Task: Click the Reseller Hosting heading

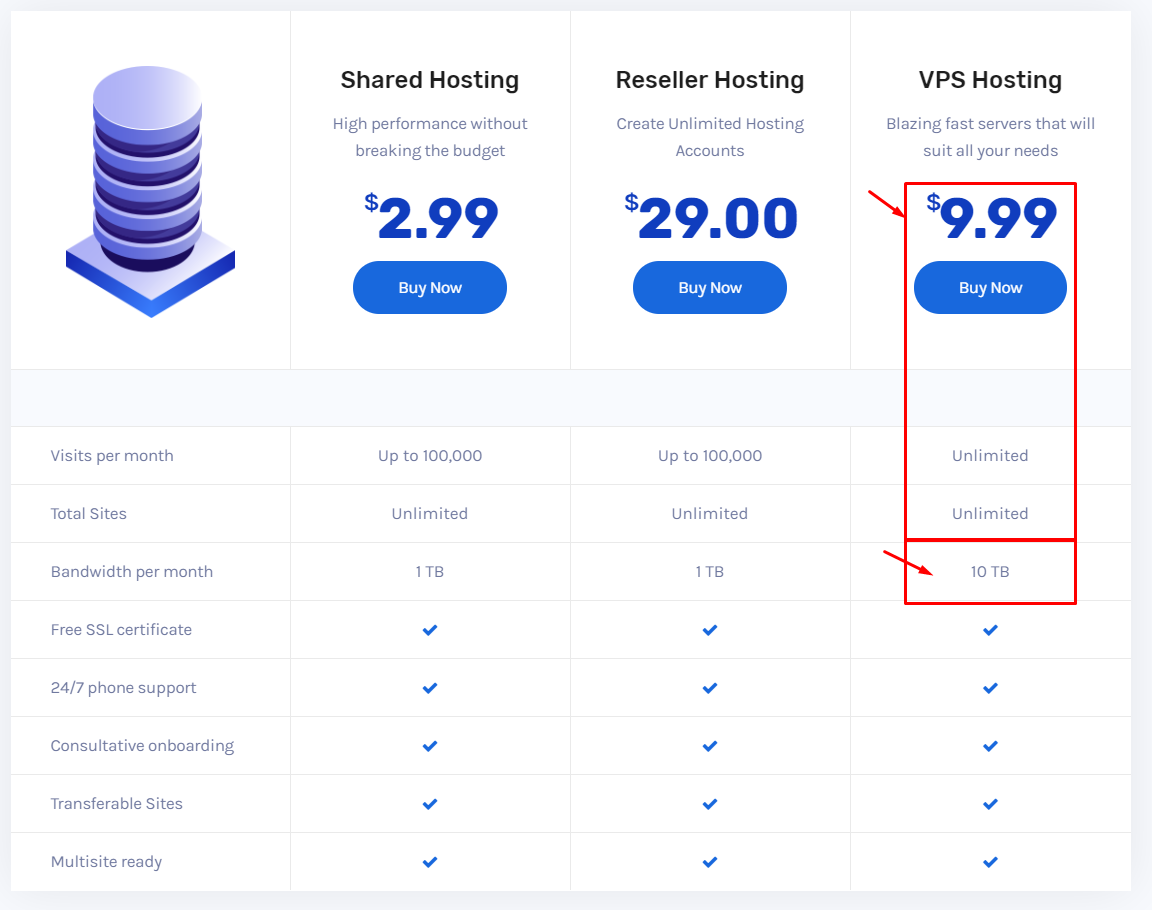Action: click(710, 79)
